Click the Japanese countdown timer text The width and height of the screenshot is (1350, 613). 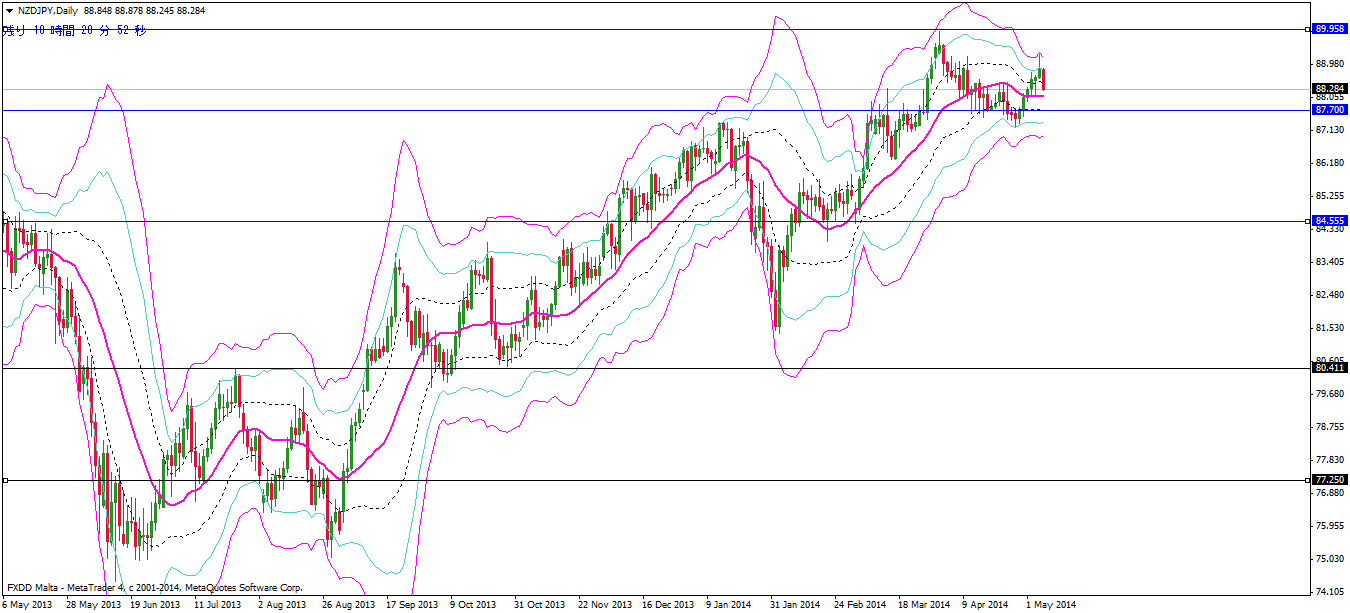click(76, 31)
